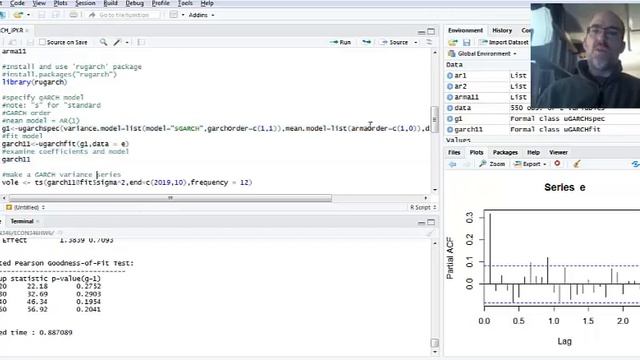Click the Go to file/function field
The image size is (640, 360).
tap(124, 15)
